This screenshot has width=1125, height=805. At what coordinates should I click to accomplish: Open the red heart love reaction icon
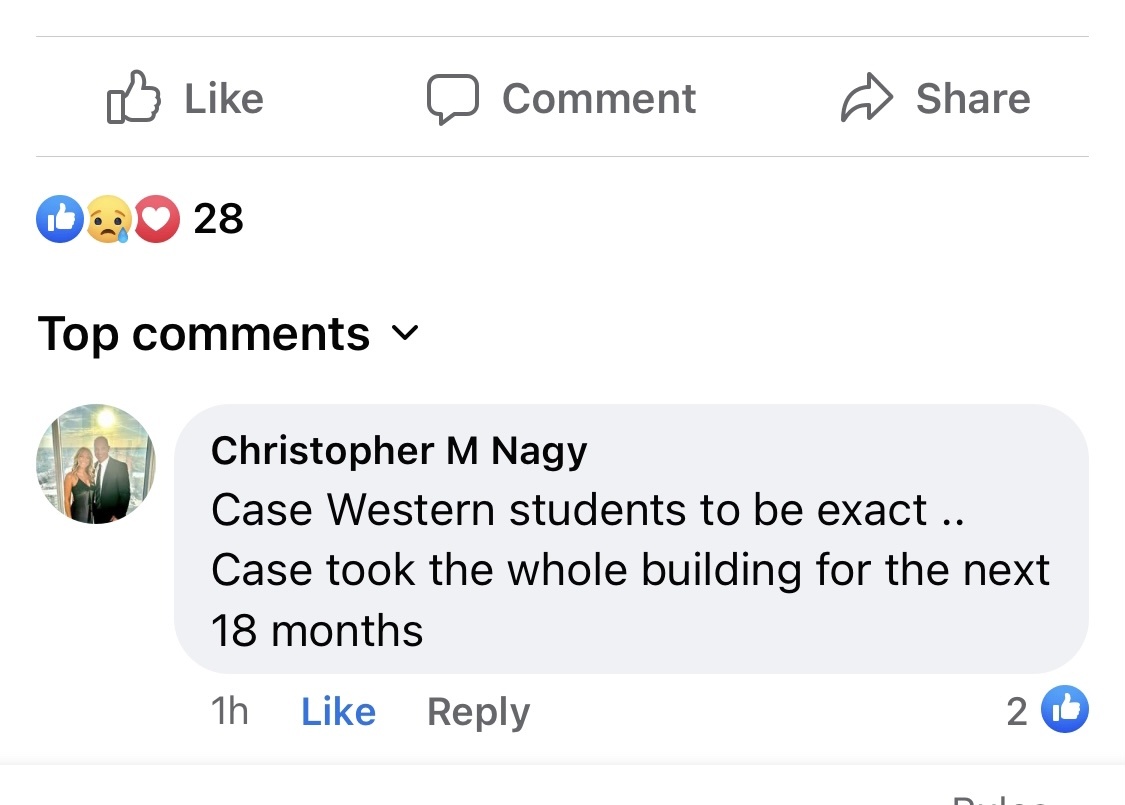tap(156, 219)
